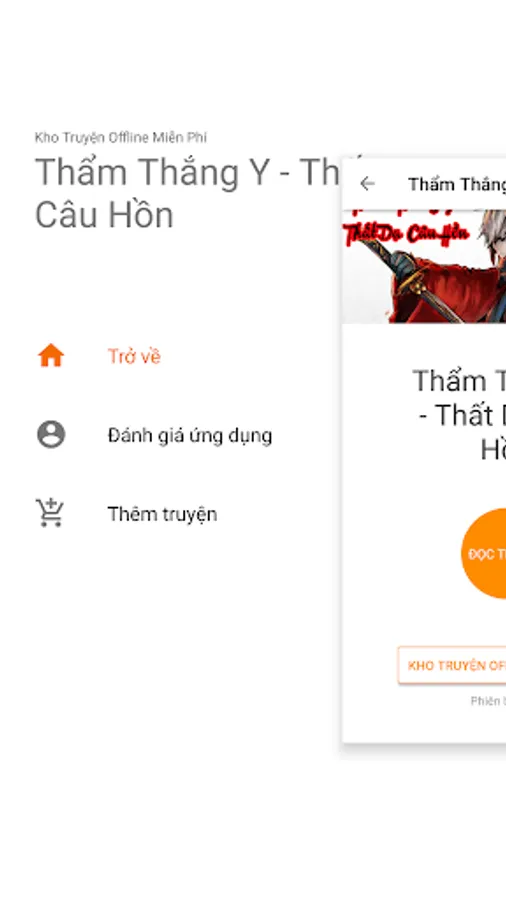Start reading with the orange round button

[484, 553]
